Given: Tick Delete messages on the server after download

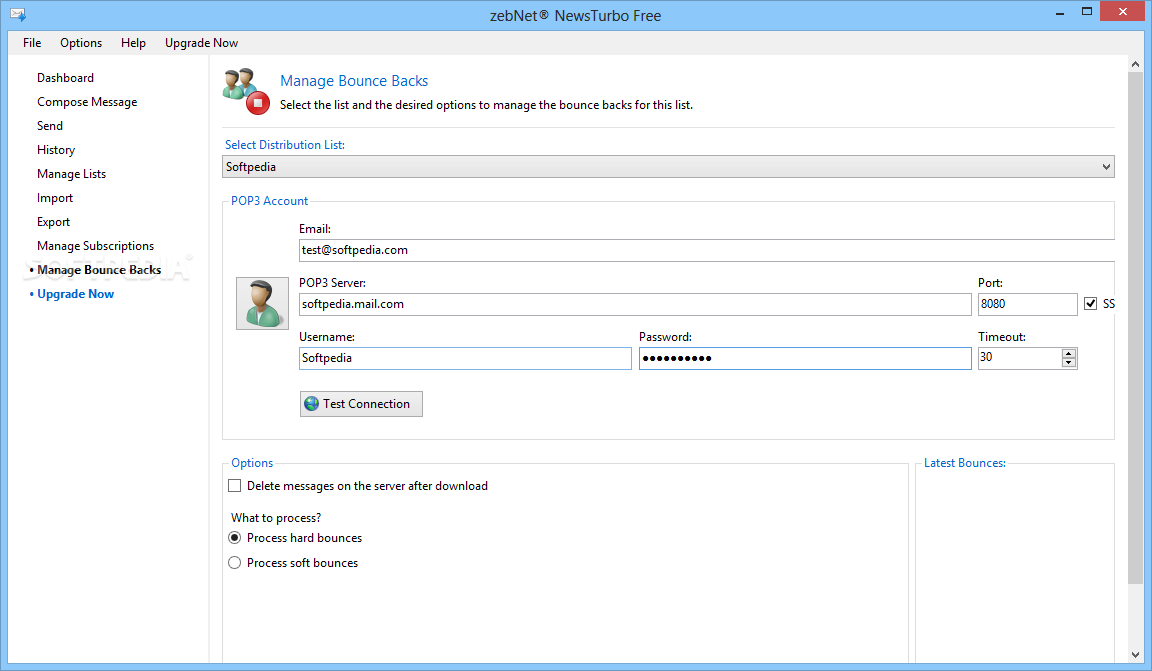Looking at the screenshot, I should click(234, 486).
